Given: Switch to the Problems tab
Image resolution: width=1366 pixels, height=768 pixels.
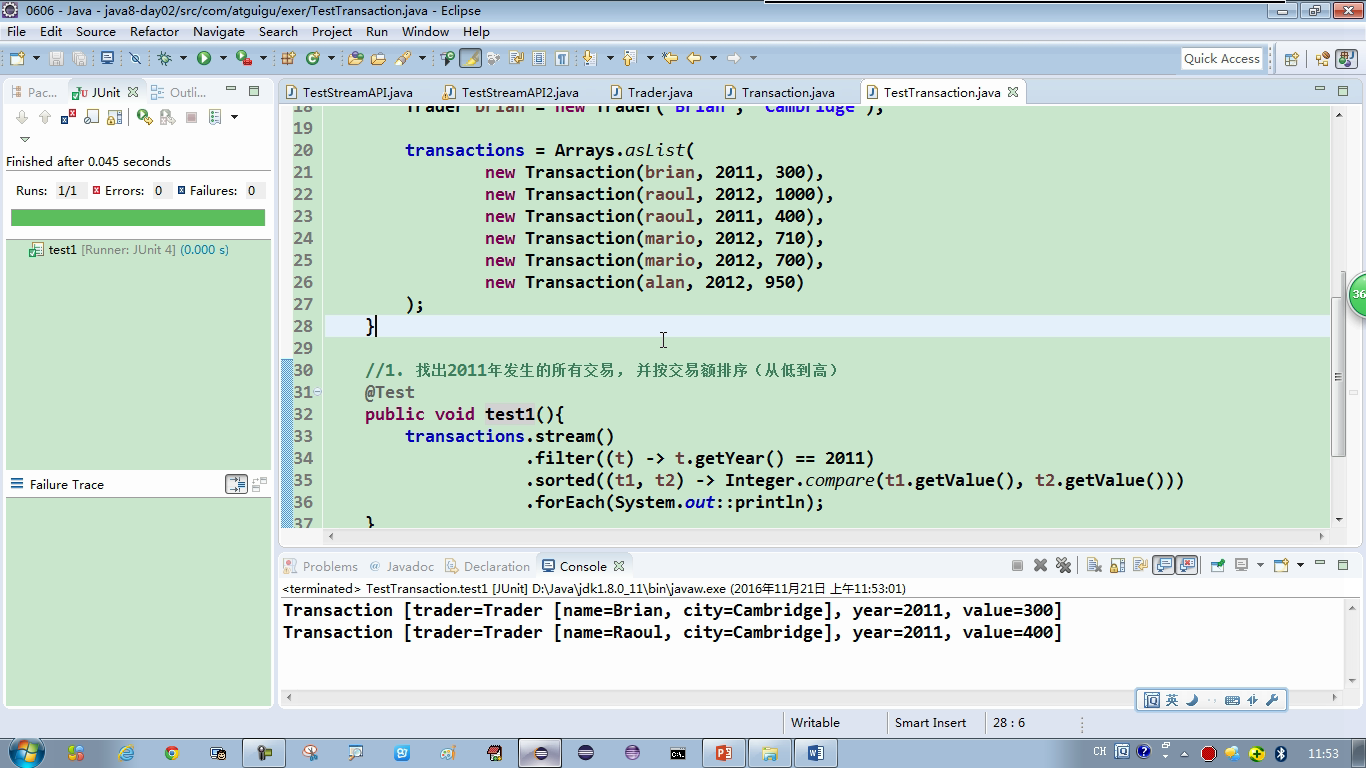Looking at the screenshot, I should coord(320,566).
